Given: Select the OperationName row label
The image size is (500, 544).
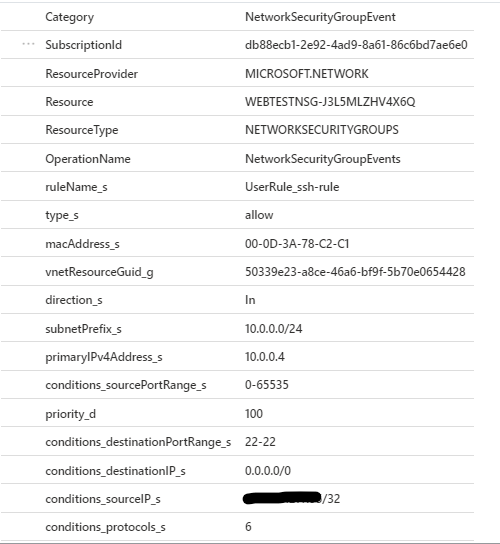Looking at the screenshot, I should pyautogui.click(x=88, y=159).
